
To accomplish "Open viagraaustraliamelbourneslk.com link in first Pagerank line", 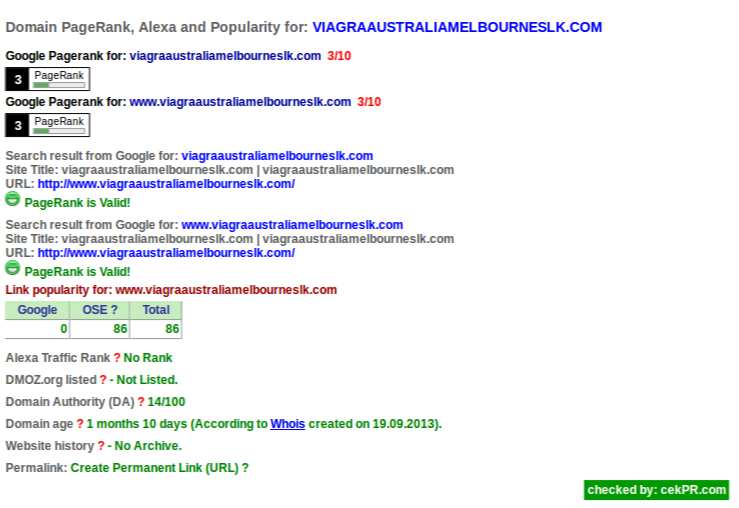I will 225,56.
